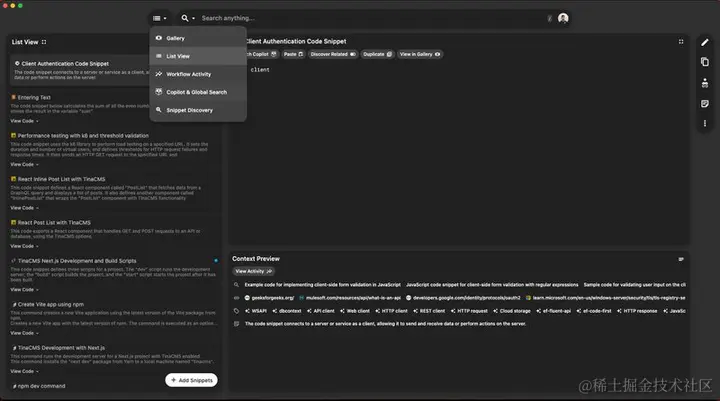Click the API client tag
This screenshot has height=401, width=720.
click(x=321, y=311)
